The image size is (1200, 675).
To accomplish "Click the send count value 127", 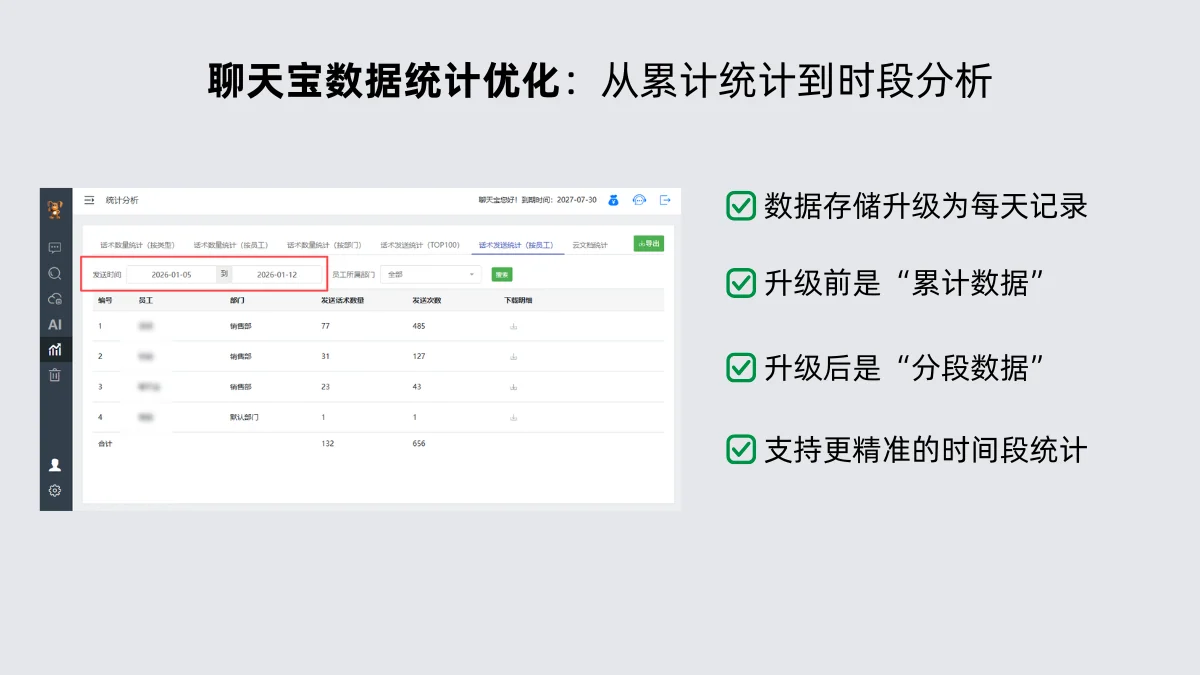I will (418, 356).
